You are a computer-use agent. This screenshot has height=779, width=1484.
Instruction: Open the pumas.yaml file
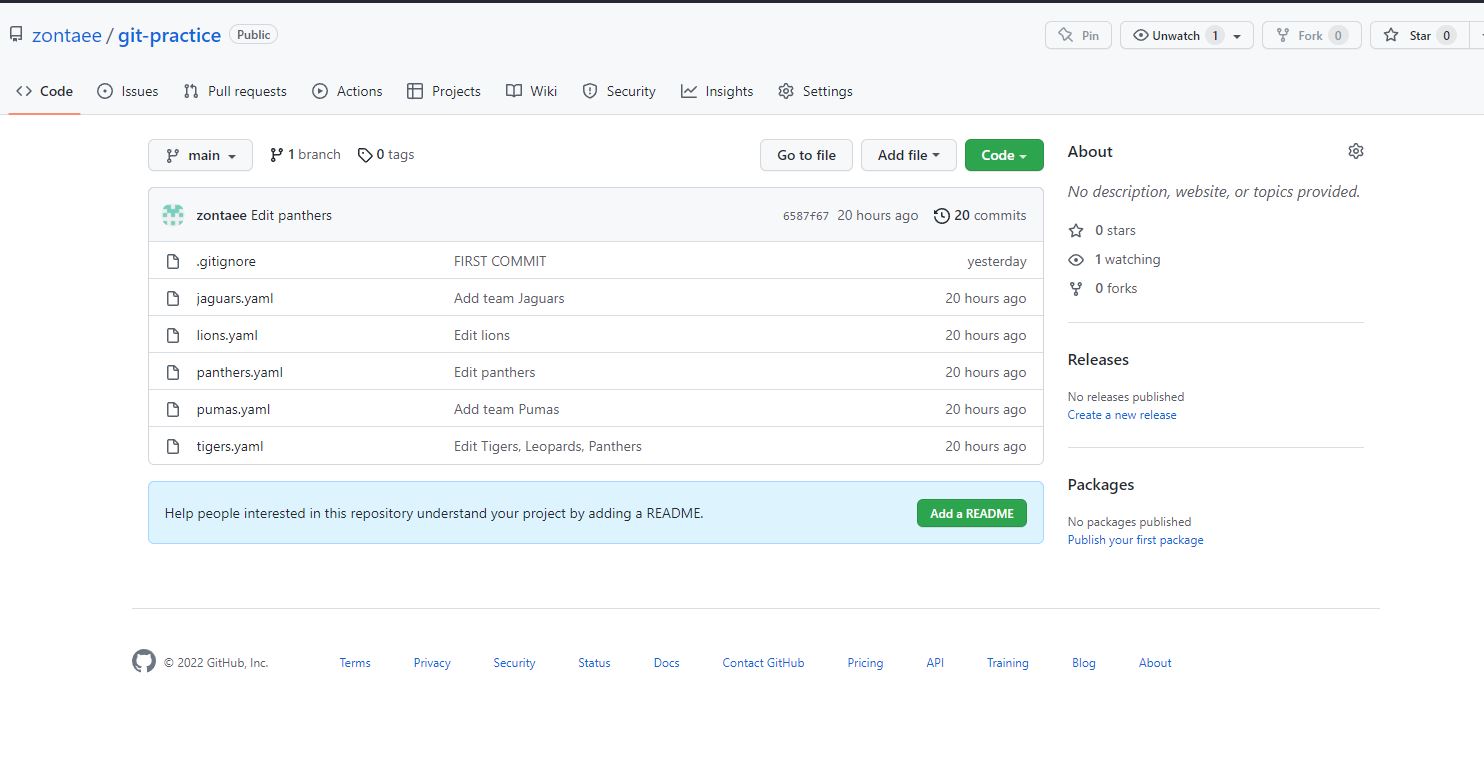(233, 409)
